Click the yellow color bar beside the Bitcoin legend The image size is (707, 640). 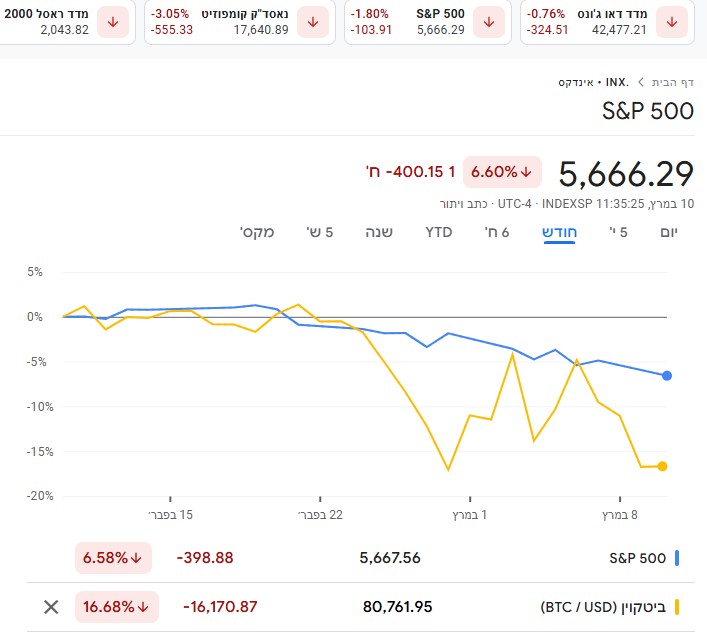tap(677, 606)
